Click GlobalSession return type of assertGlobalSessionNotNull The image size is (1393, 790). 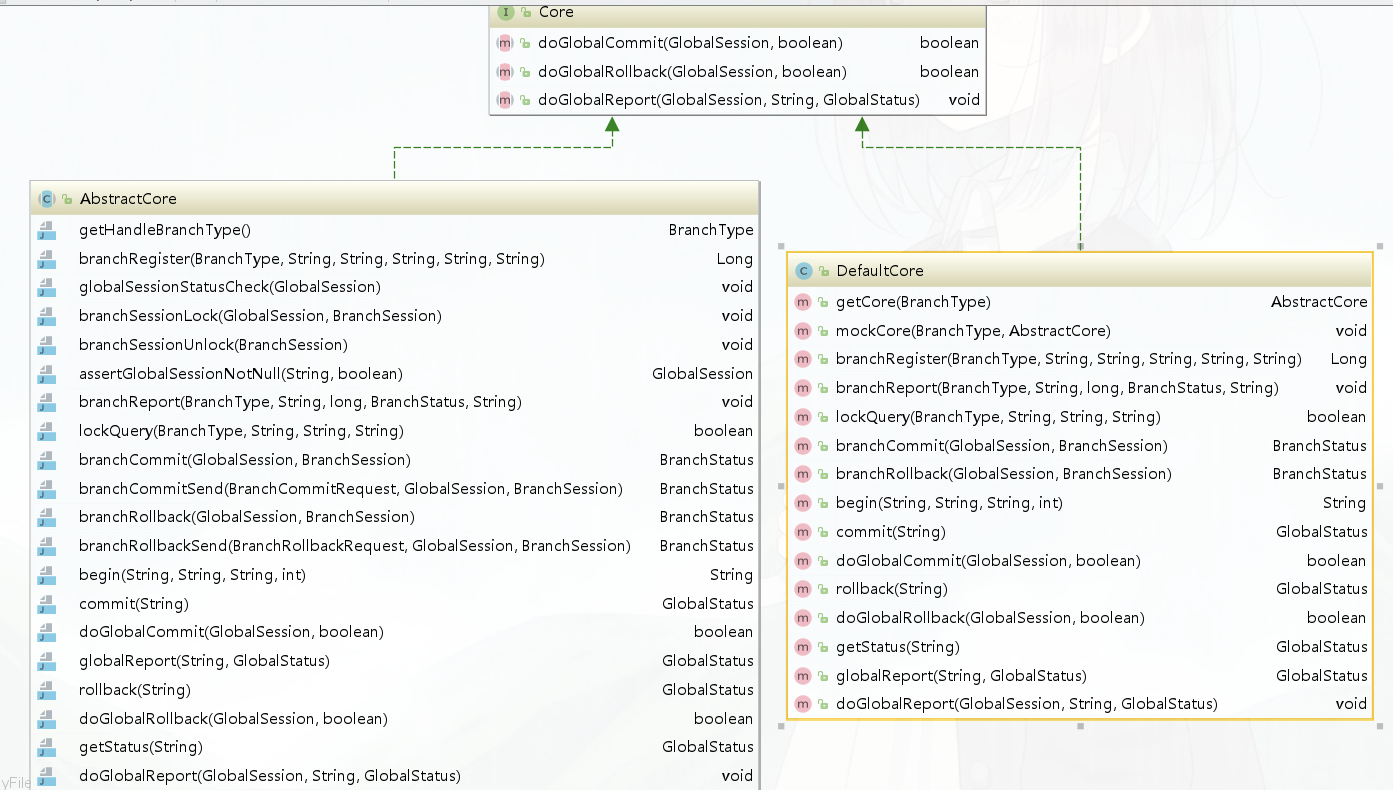point(703,374)
